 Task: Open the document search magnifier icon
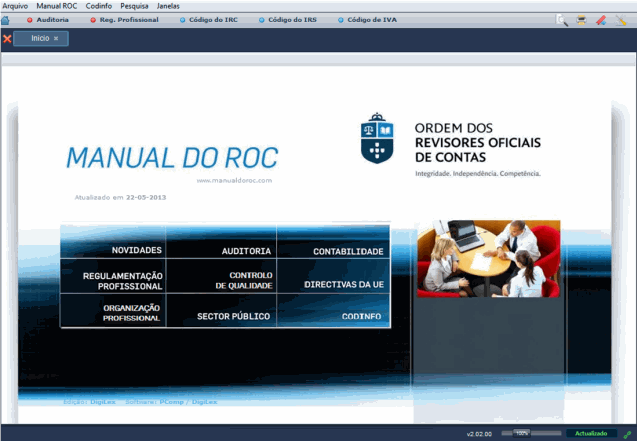(x=562, y=20)
